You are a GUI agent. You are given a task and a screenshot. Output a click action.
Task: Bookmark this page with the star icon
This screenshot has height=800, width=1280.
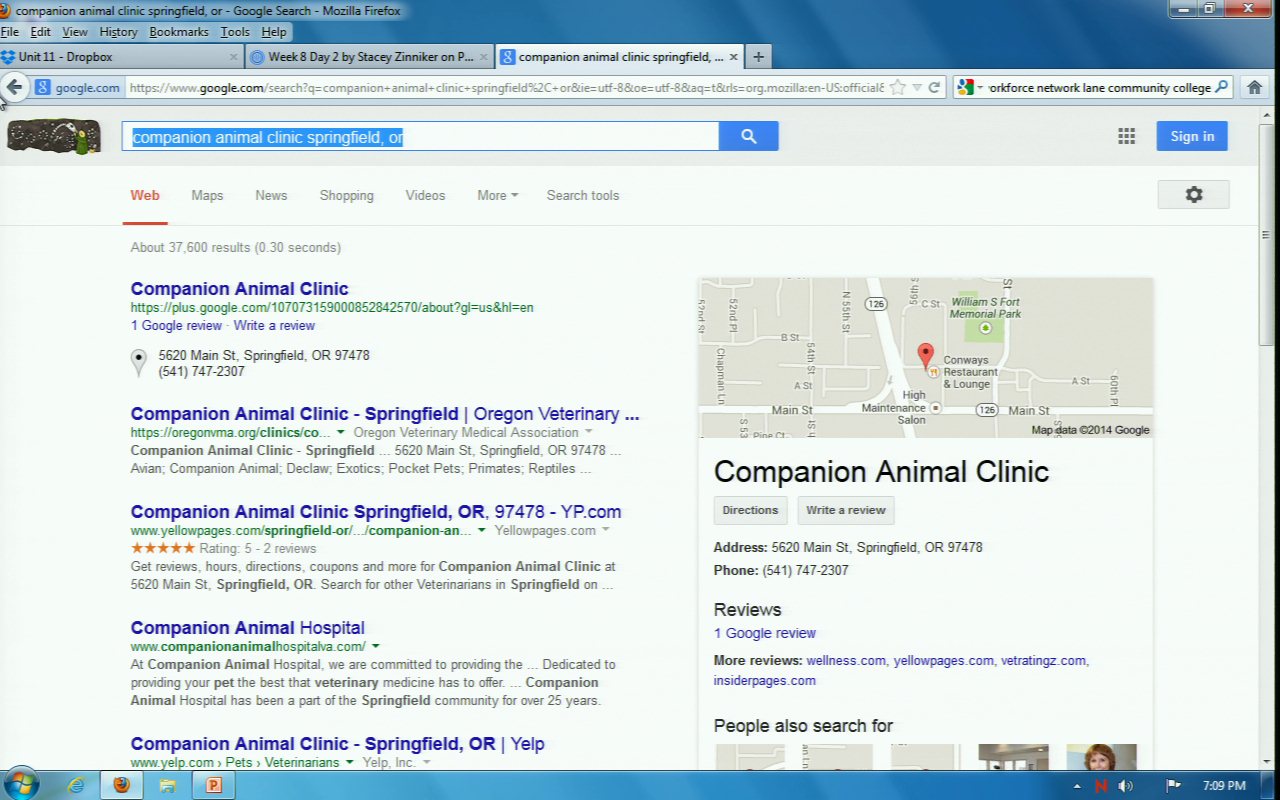click(897, 87)
